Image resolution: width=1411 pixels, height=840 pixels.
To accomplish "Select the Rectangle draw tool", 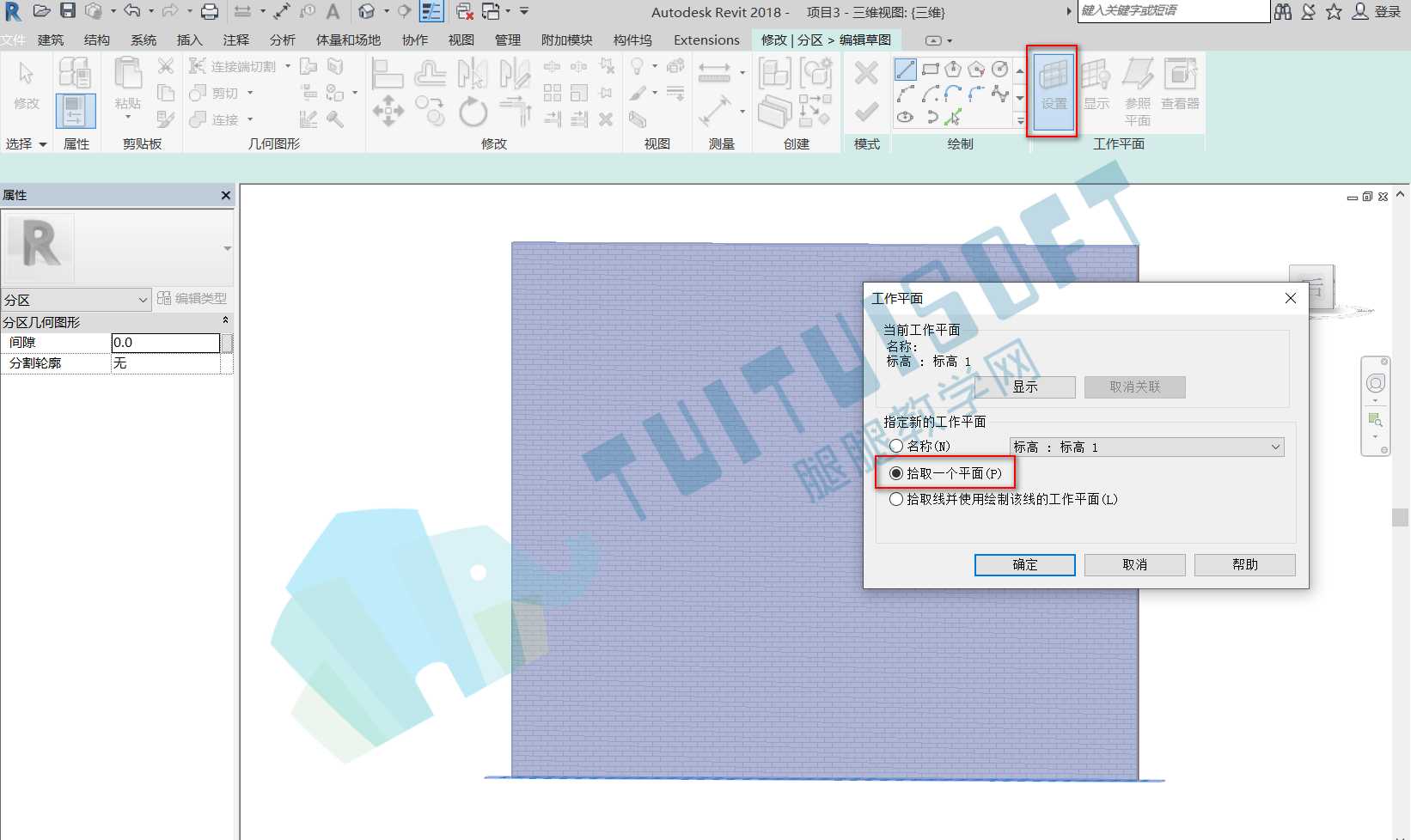I will pos(930,70).
